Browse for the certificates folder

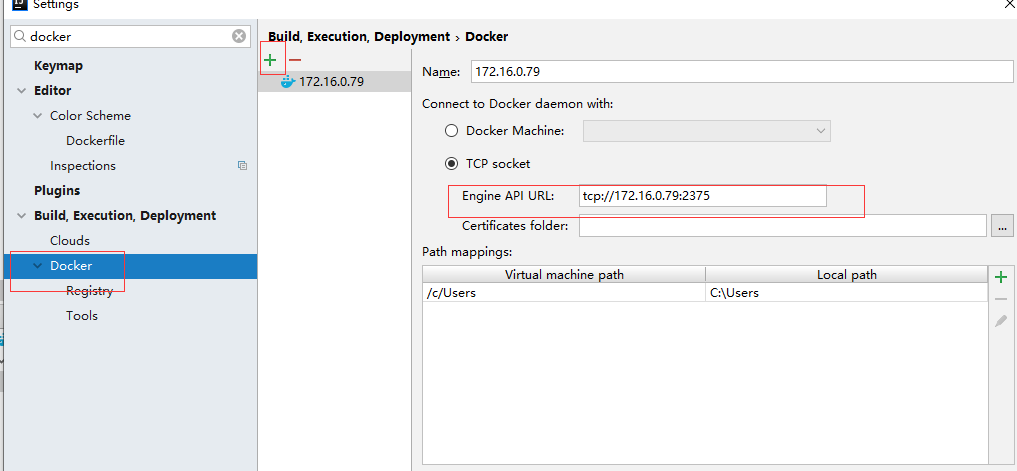coord(1002,226)
